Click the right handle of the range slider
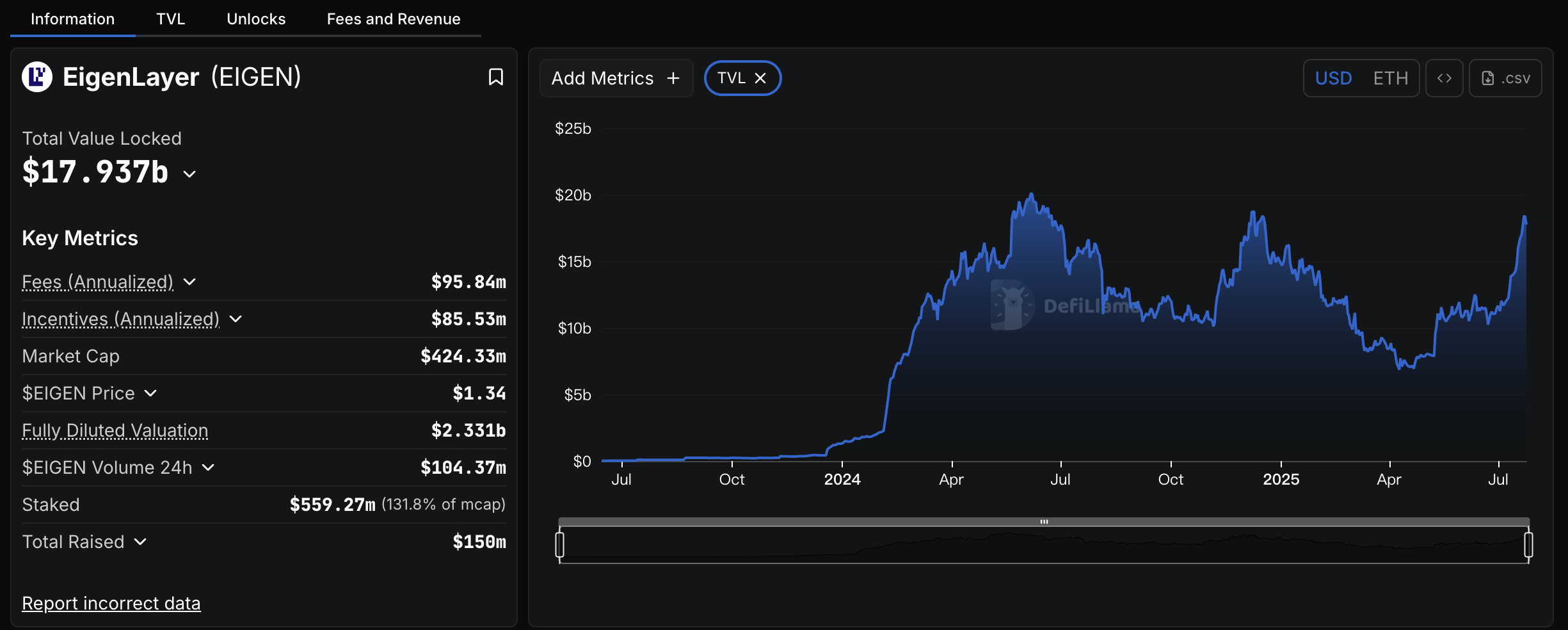This screenshot has height=630, width=1568. 1528,545
